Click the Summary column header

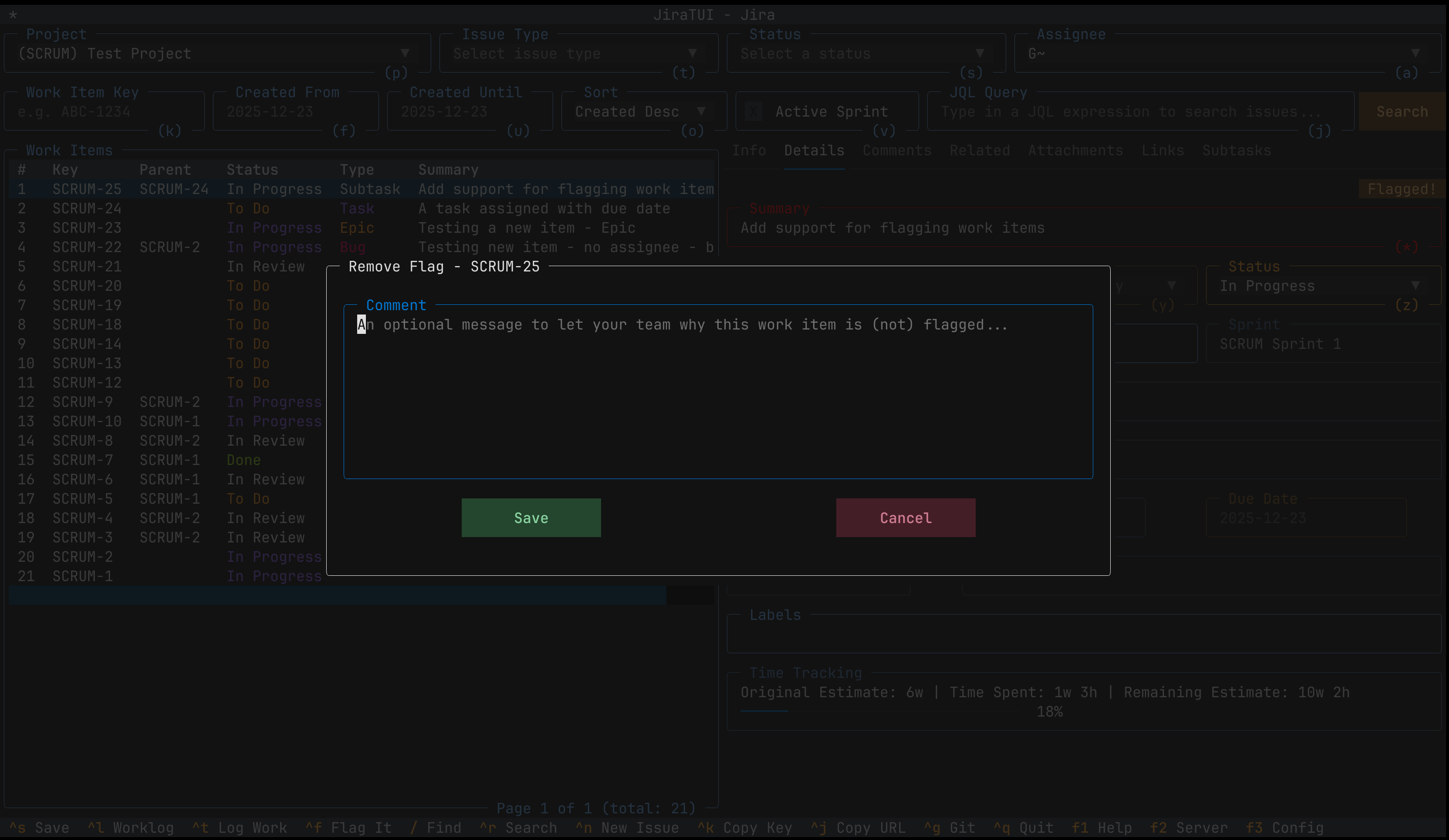coord(449,170)
